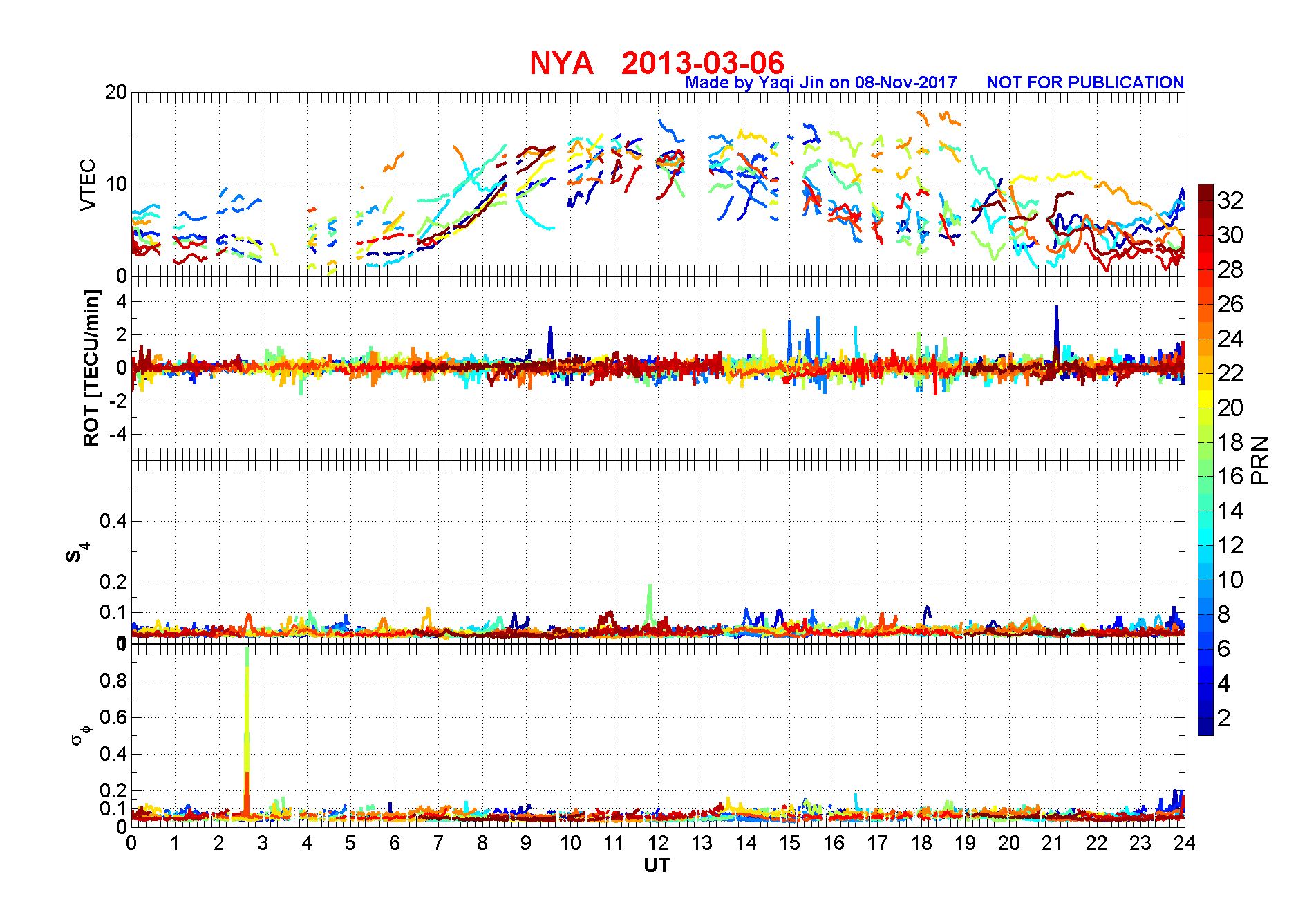Click the S4 axis tick value 0.2
This screenshot has width=1316, height=919.
pos(113,582)
